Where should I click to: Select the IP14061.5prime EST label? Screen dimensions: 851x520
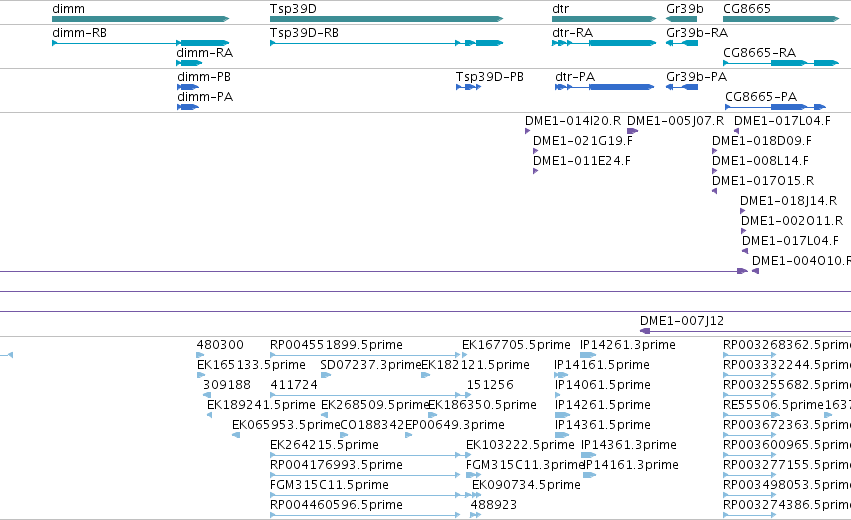(602, 385)
